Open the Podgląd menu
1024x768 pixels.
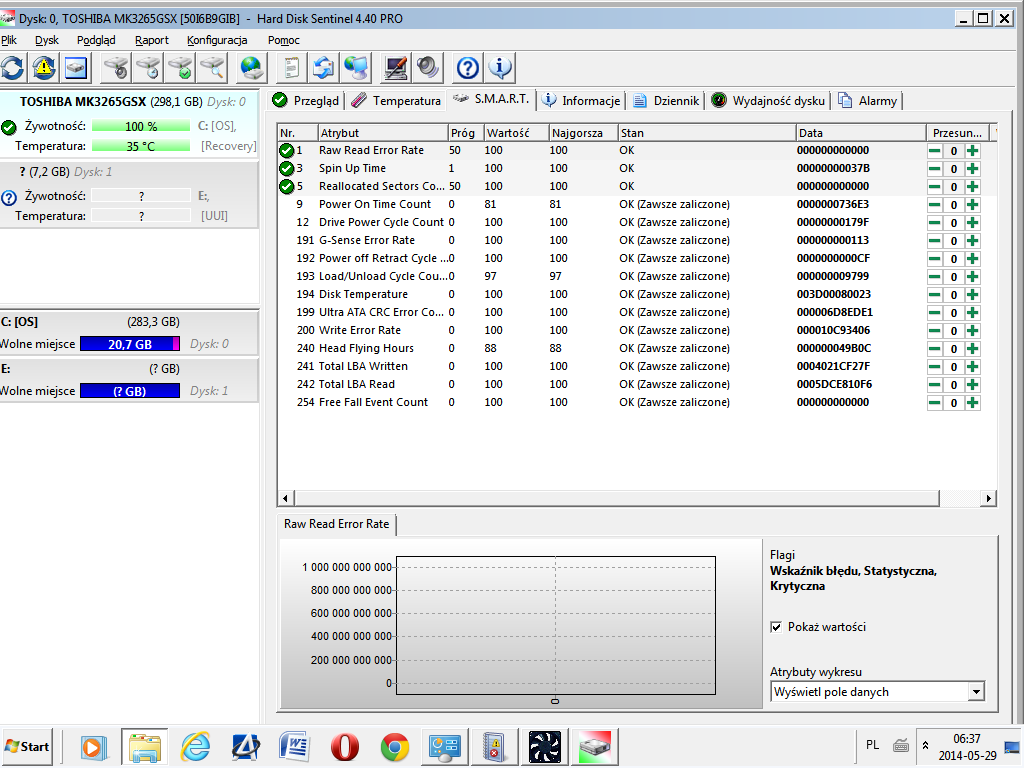coord(96,40)
